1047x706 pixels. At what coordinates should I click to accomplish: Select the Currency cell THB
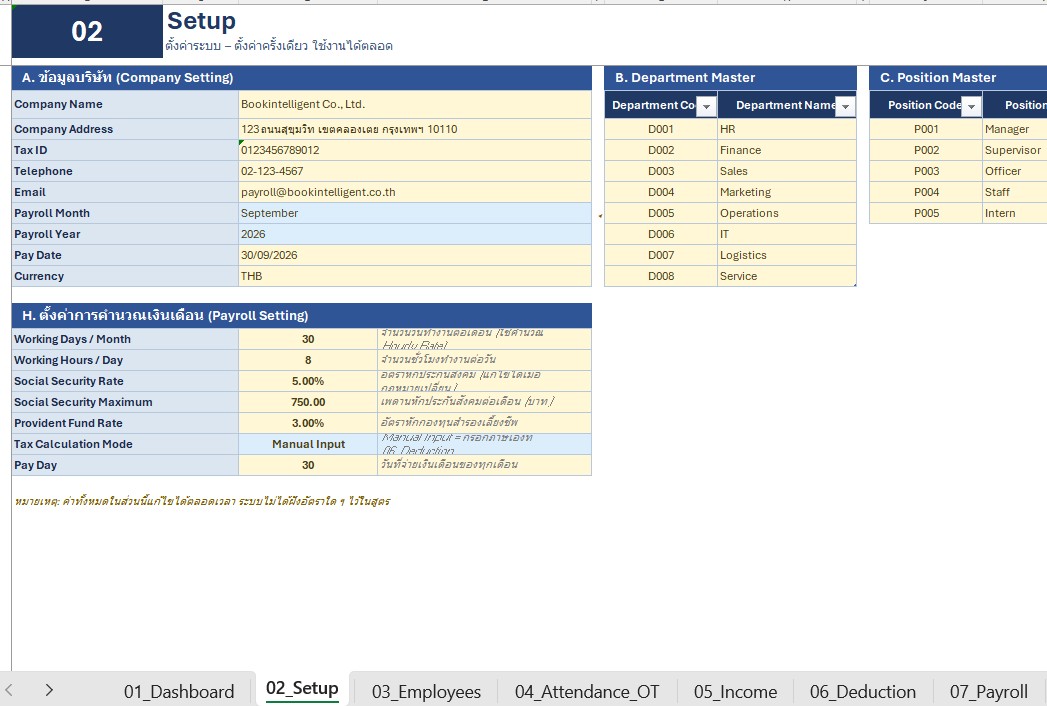tap(415, 277)
